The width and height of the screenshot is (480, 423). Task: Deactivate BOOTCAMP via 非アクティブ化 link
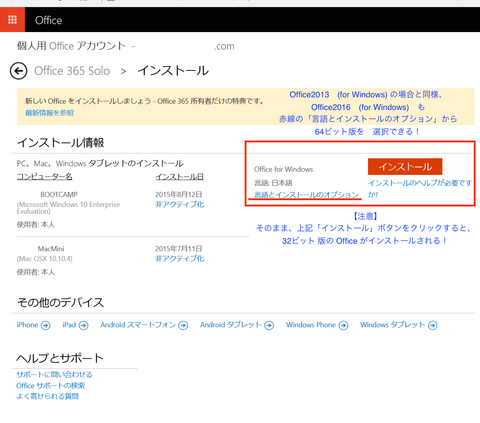tap(180, 204)
